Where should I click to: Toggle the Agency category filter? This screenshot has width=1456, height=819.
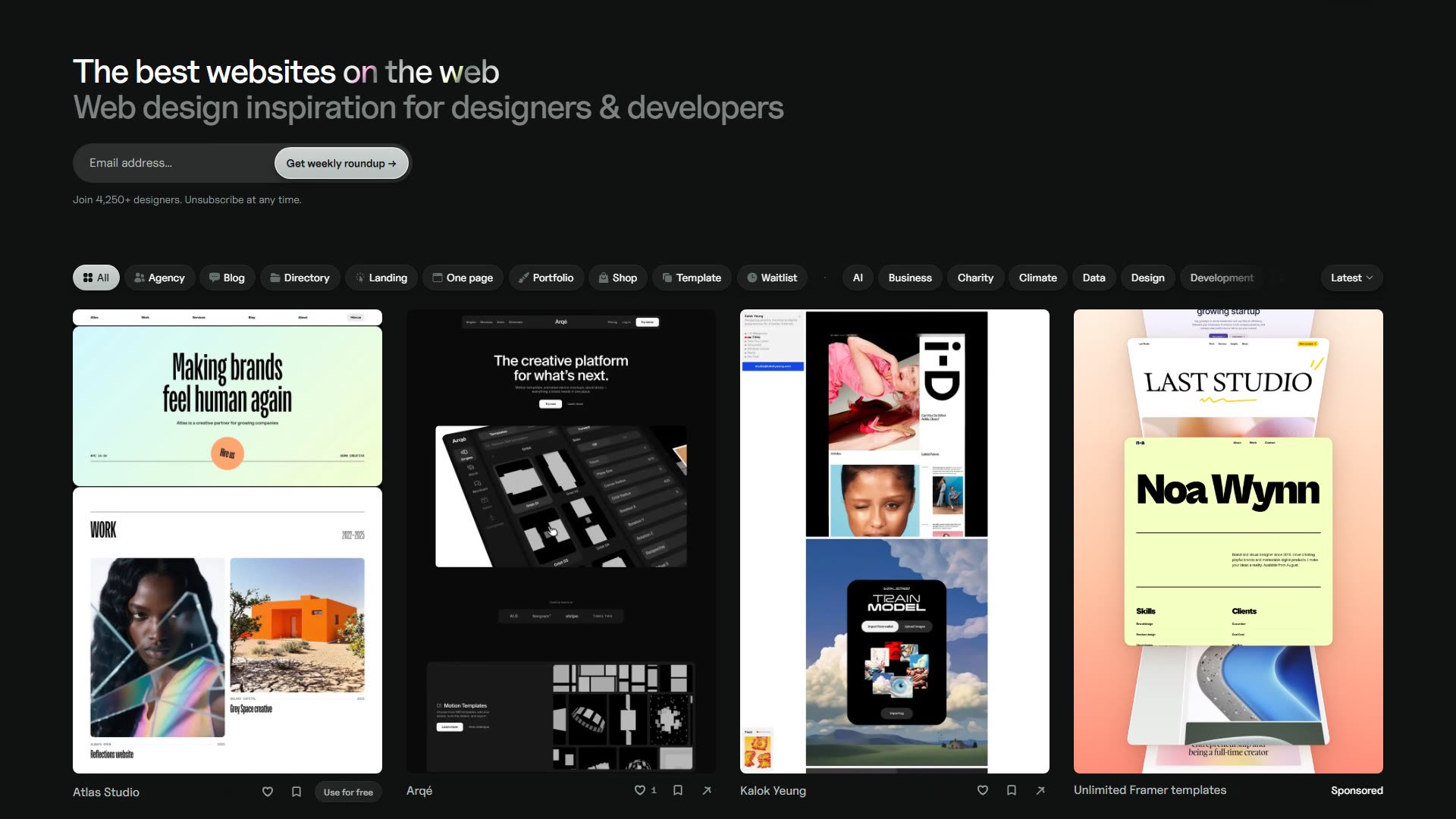159,278
